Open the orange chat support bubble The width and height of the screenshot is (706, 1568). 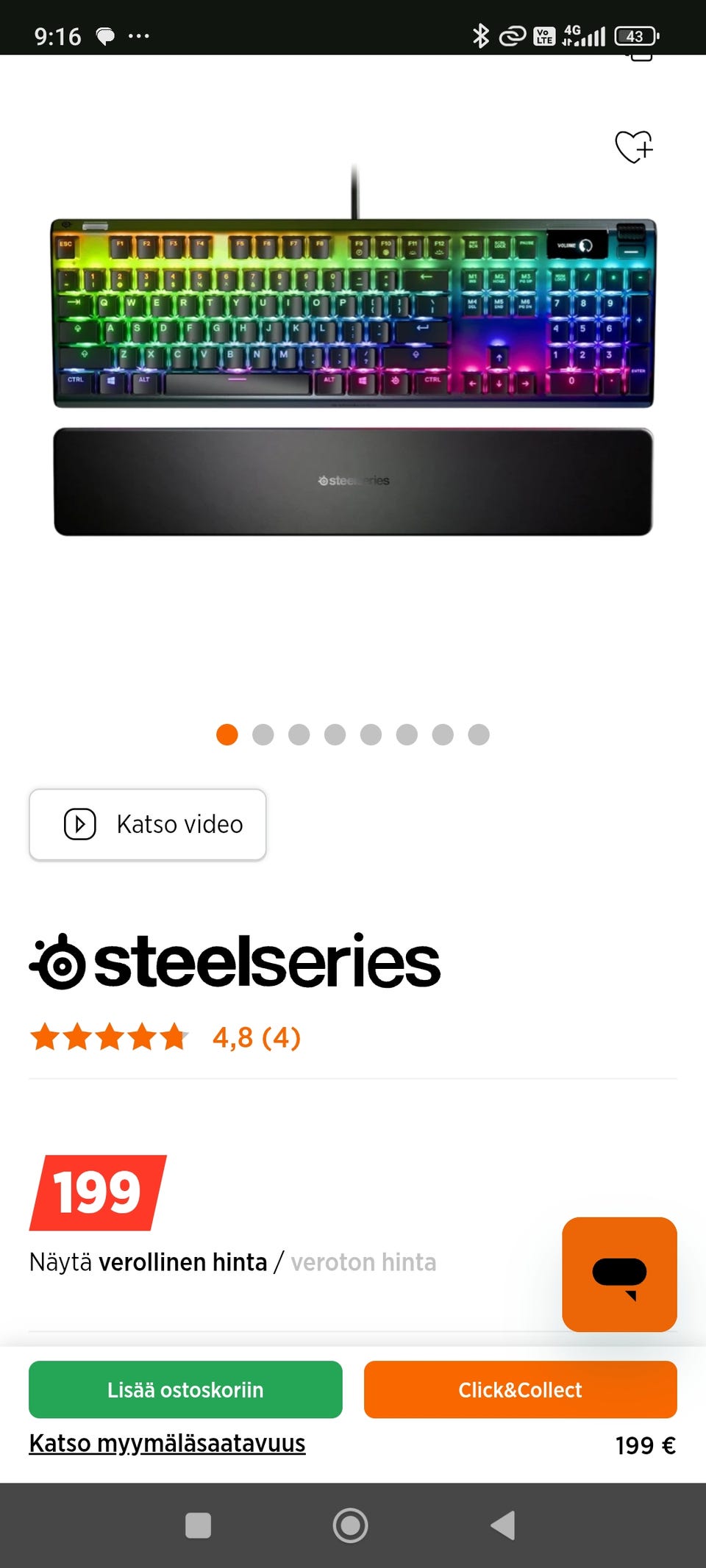pos(619,1274)
